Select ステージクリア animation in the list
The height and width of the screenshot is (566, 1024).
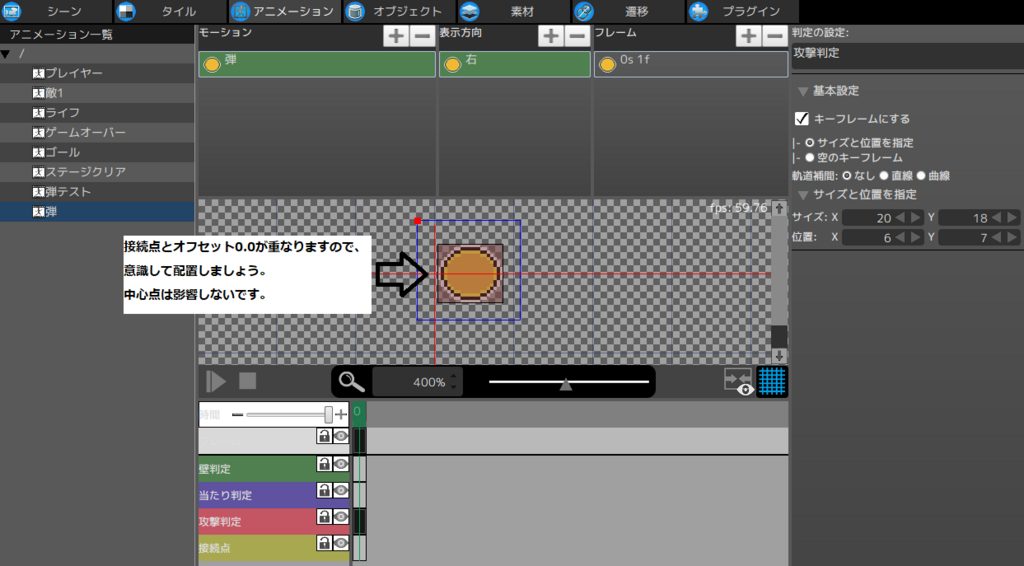click(97, 172)
